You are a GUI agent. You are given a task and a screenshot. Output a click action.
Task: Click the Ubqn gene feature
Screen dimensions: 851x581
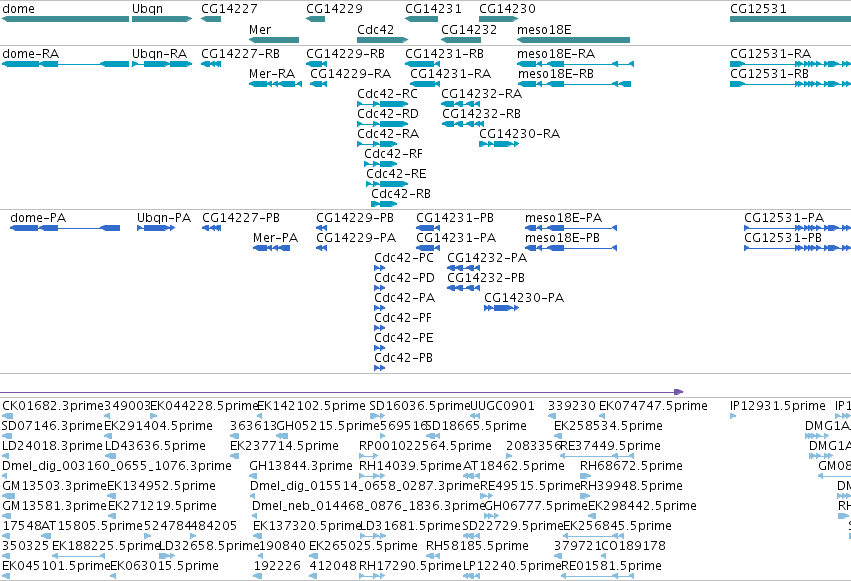(162, 19)
